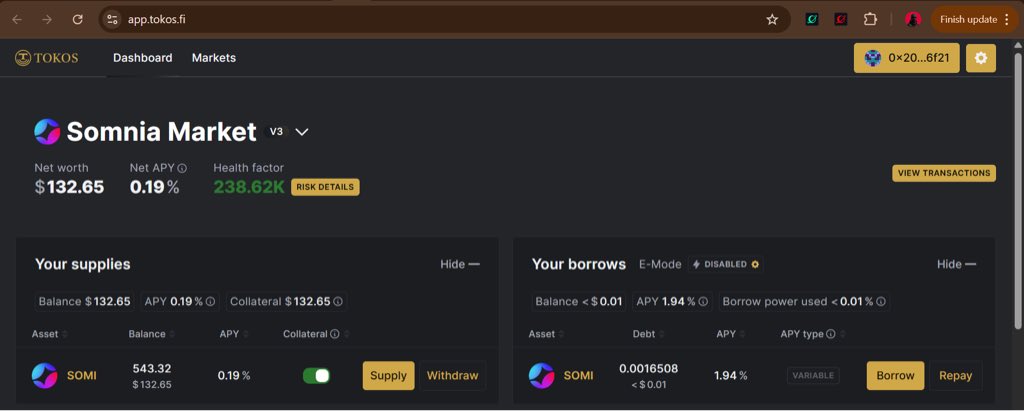Hide the Your supplies panel
This screenshot has height=411, width=1024.
[x=460, y=265]
